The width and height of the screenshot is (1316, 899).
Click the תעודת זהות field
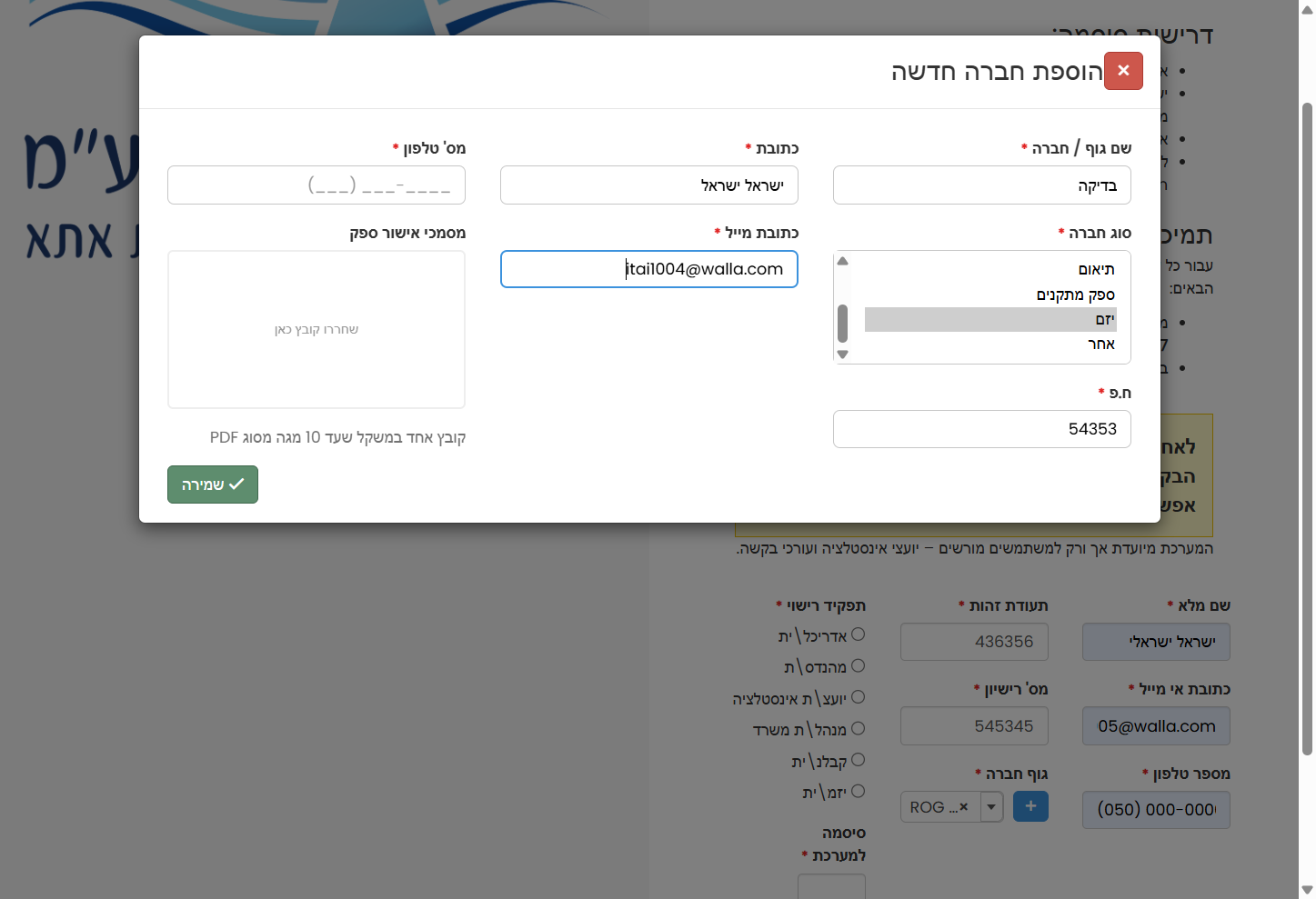[x=974, y=642]
